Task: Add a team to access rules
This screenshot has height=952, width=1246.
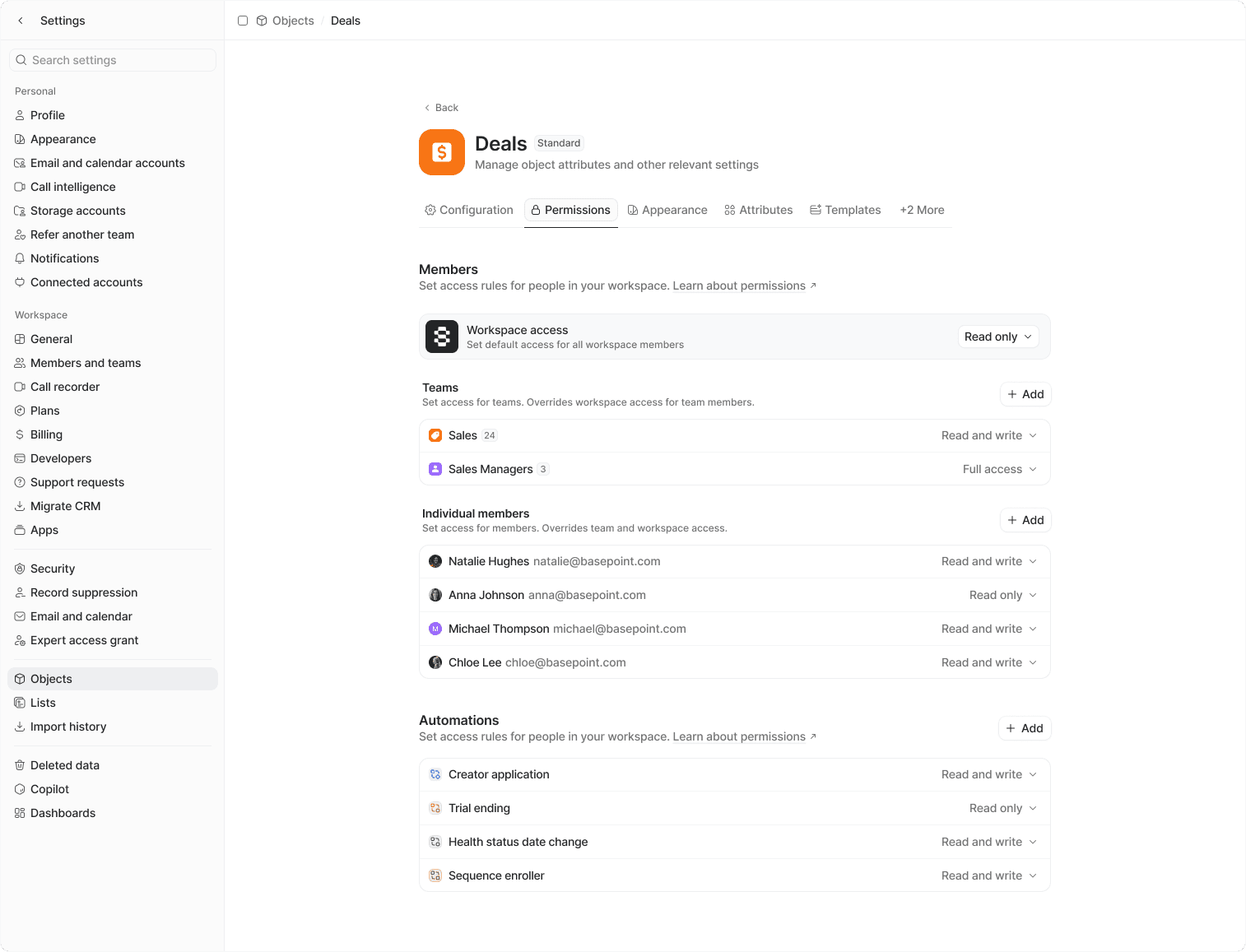Action: pos(1025,394)
